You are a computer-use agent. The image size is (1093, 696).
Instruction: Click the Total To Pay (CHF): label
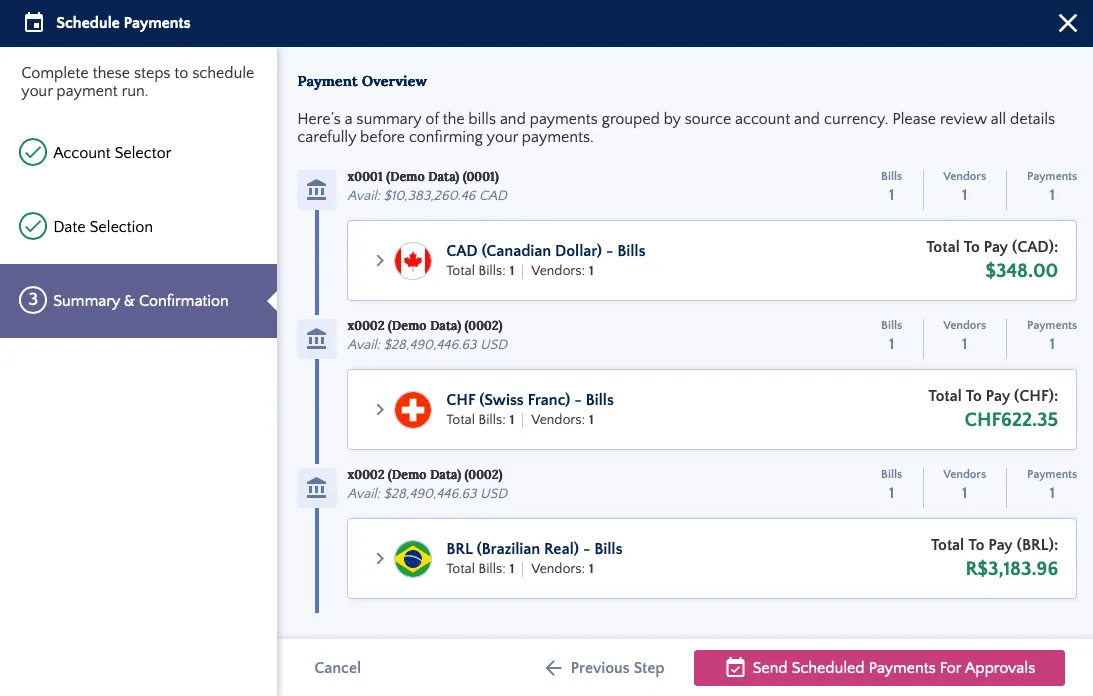993,396
